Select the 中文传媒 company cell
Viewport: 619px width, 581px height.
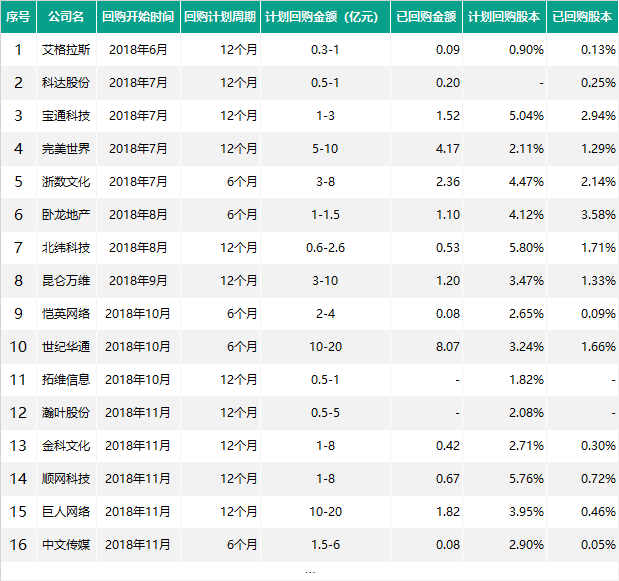66,545
